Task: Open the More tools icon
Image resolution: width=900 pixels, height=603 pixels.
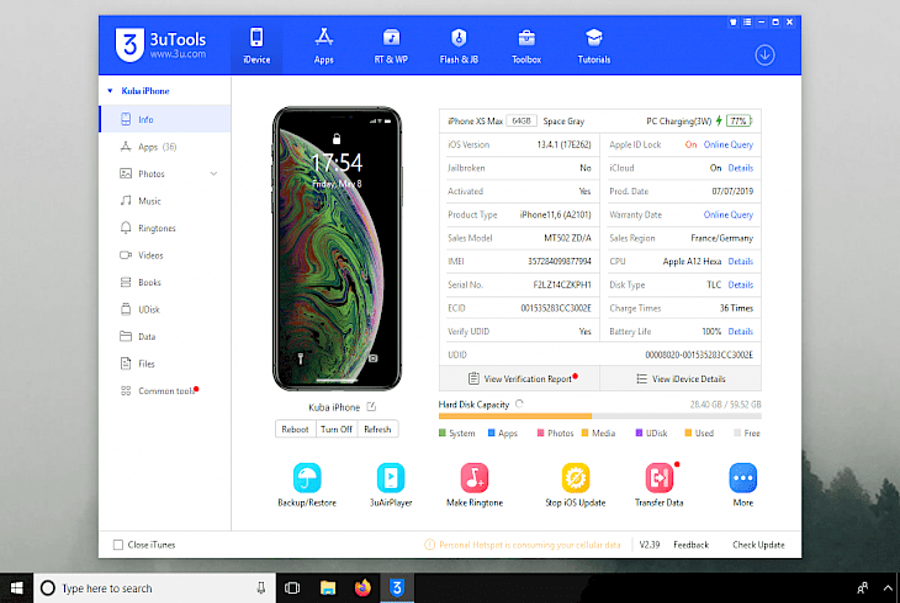Action: (742, 478)
